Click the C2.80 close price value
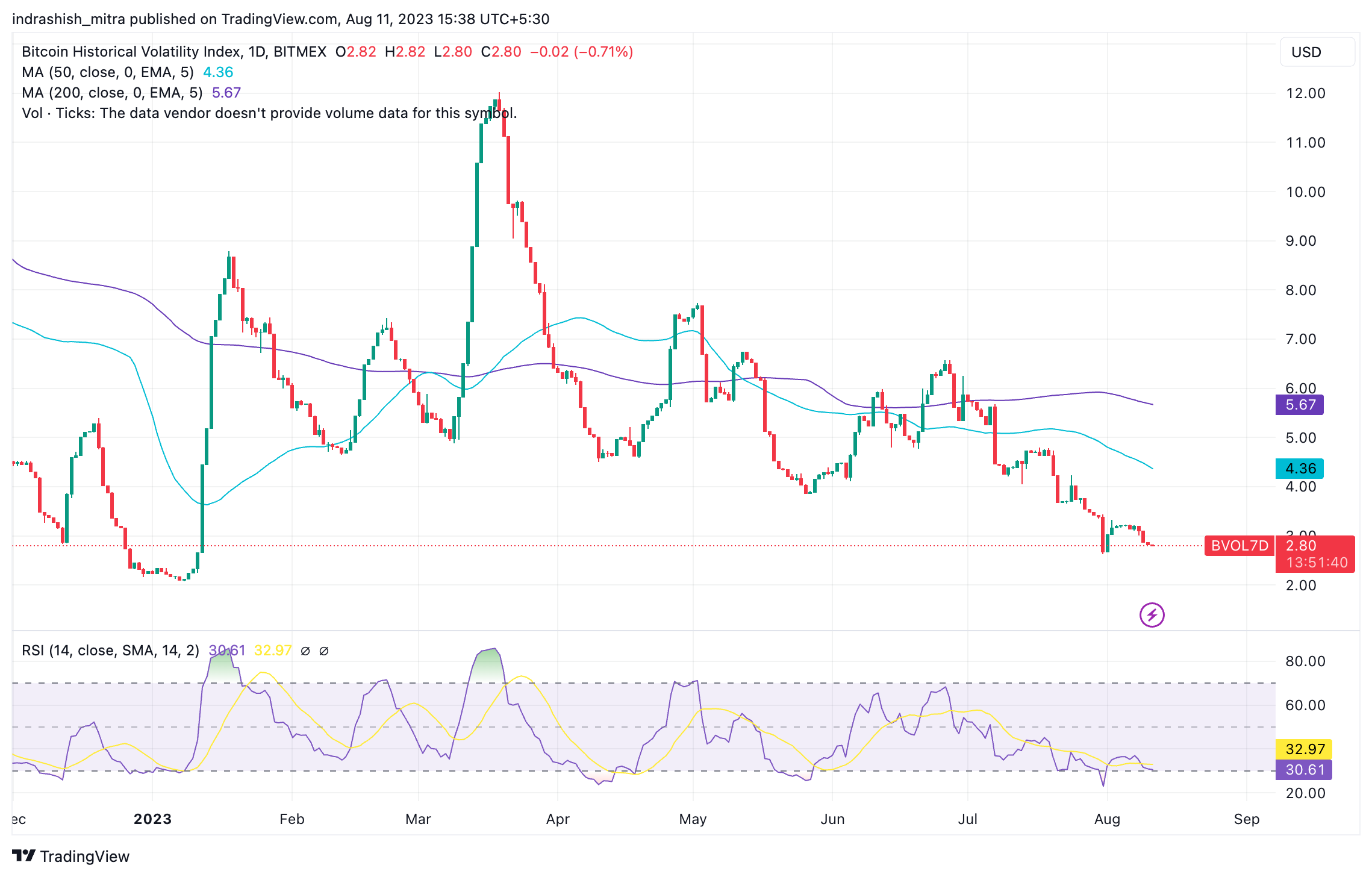 501,52
